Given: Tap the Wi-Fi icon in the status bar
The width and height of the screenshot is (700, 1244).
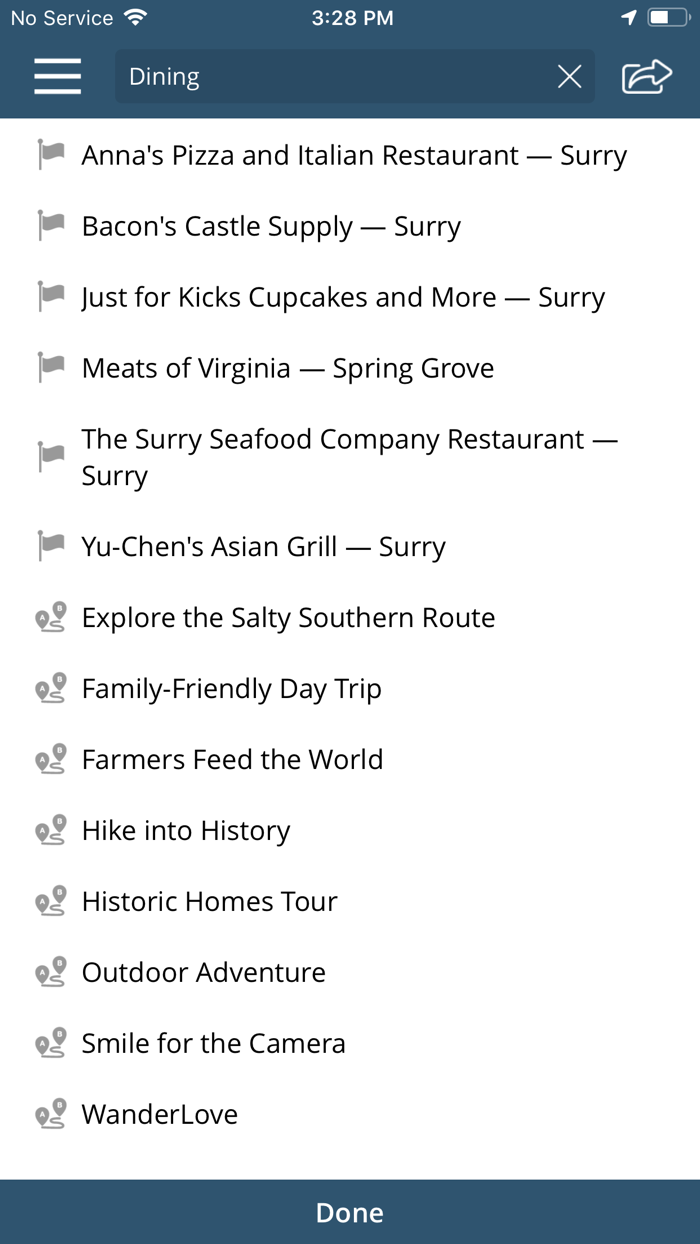Looking at the screenshot, I should (134, 16).
